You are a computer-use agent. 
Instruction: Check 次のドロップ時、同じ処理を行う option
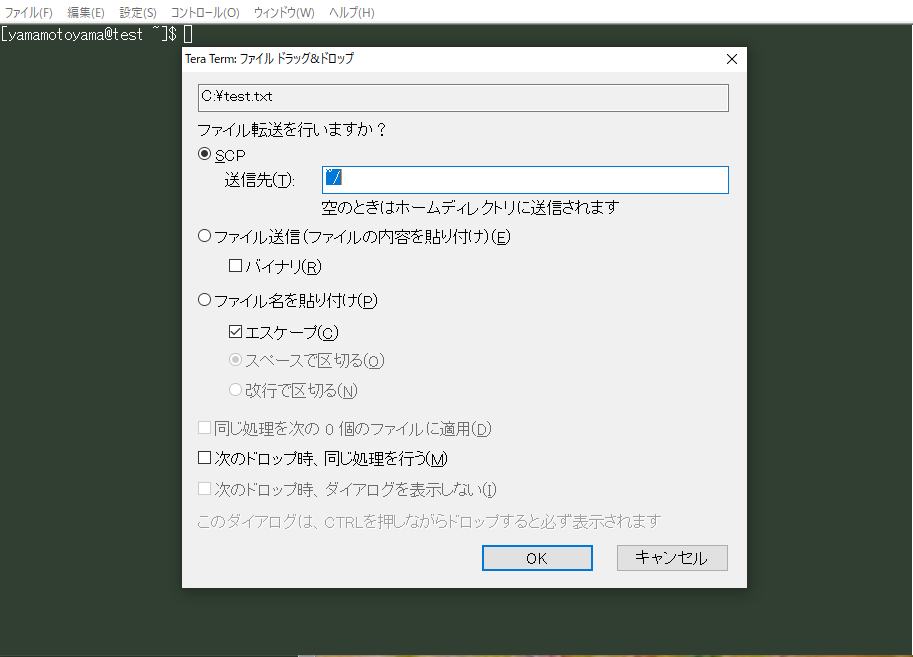pos(206,459)
